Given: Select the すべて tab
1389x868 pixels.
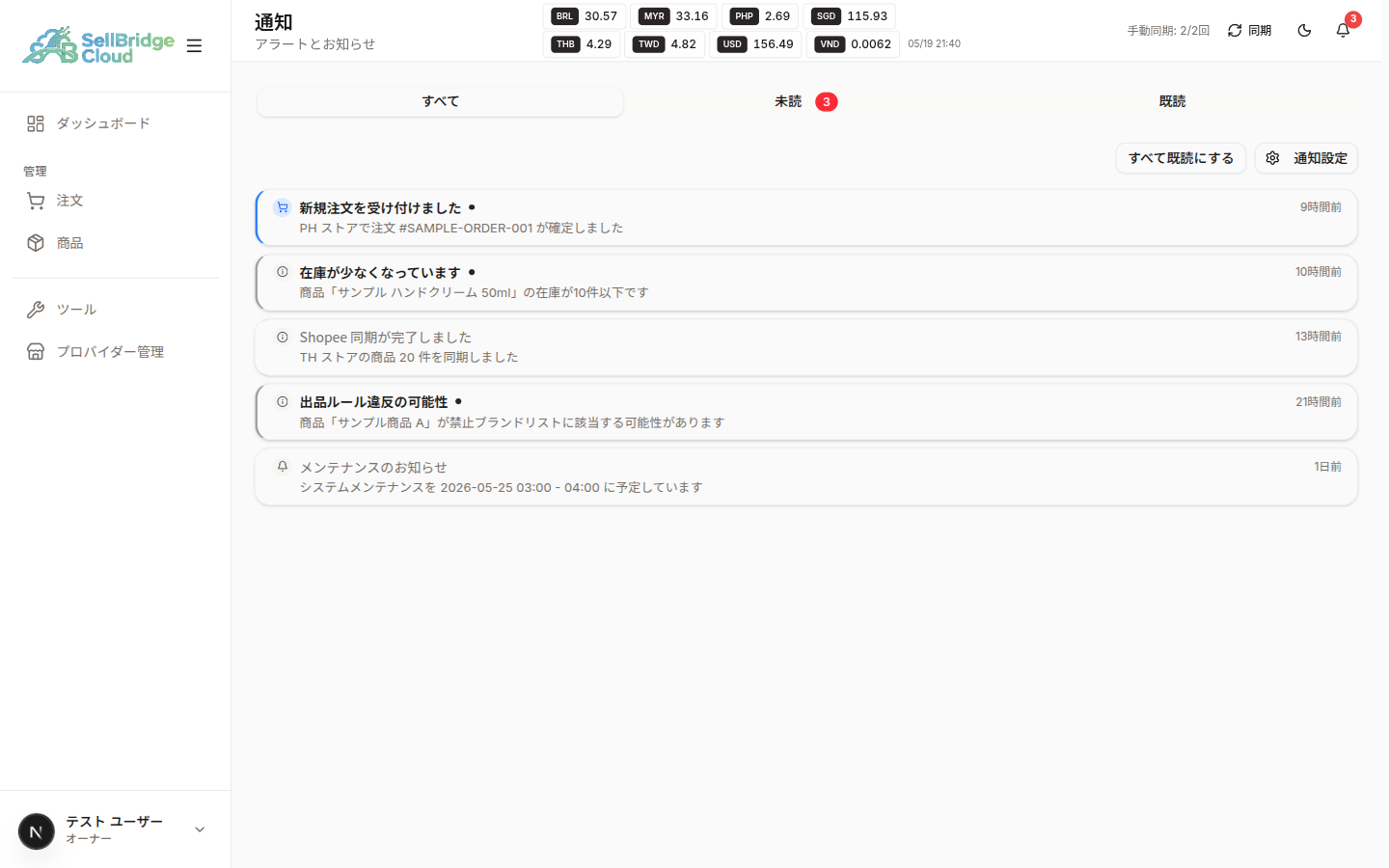Looking at the screenshot, I should click(x=440, y=101).
